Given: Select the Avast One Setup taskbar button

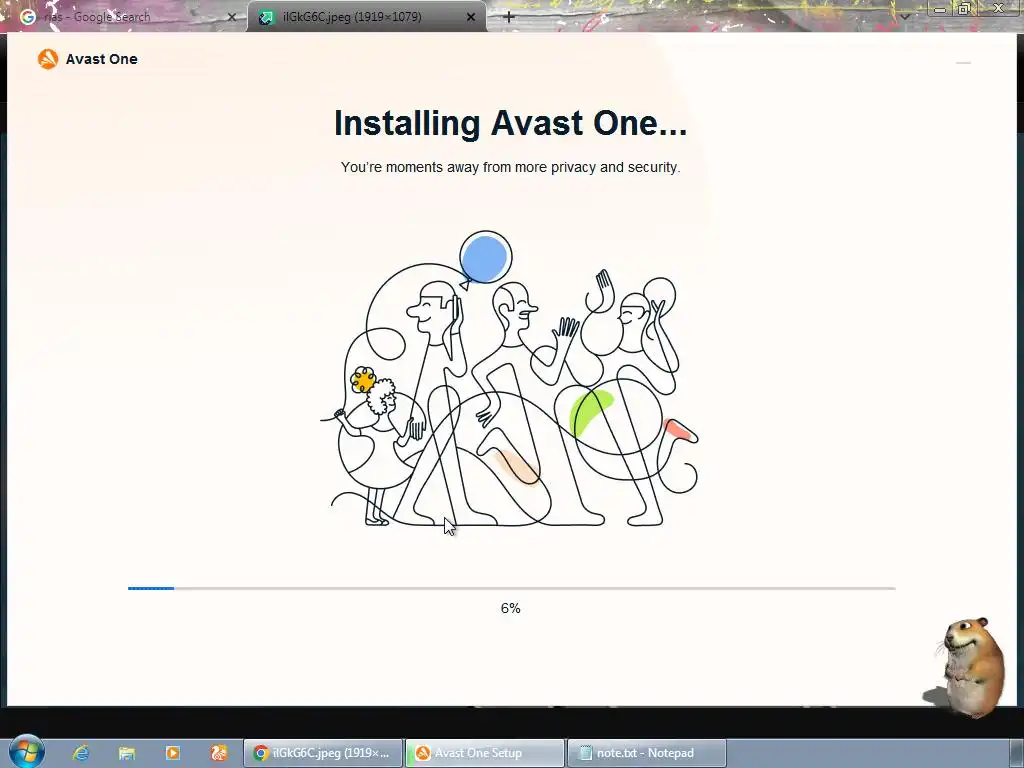Looking at the screenshot, I should click(x=485, y=753).
